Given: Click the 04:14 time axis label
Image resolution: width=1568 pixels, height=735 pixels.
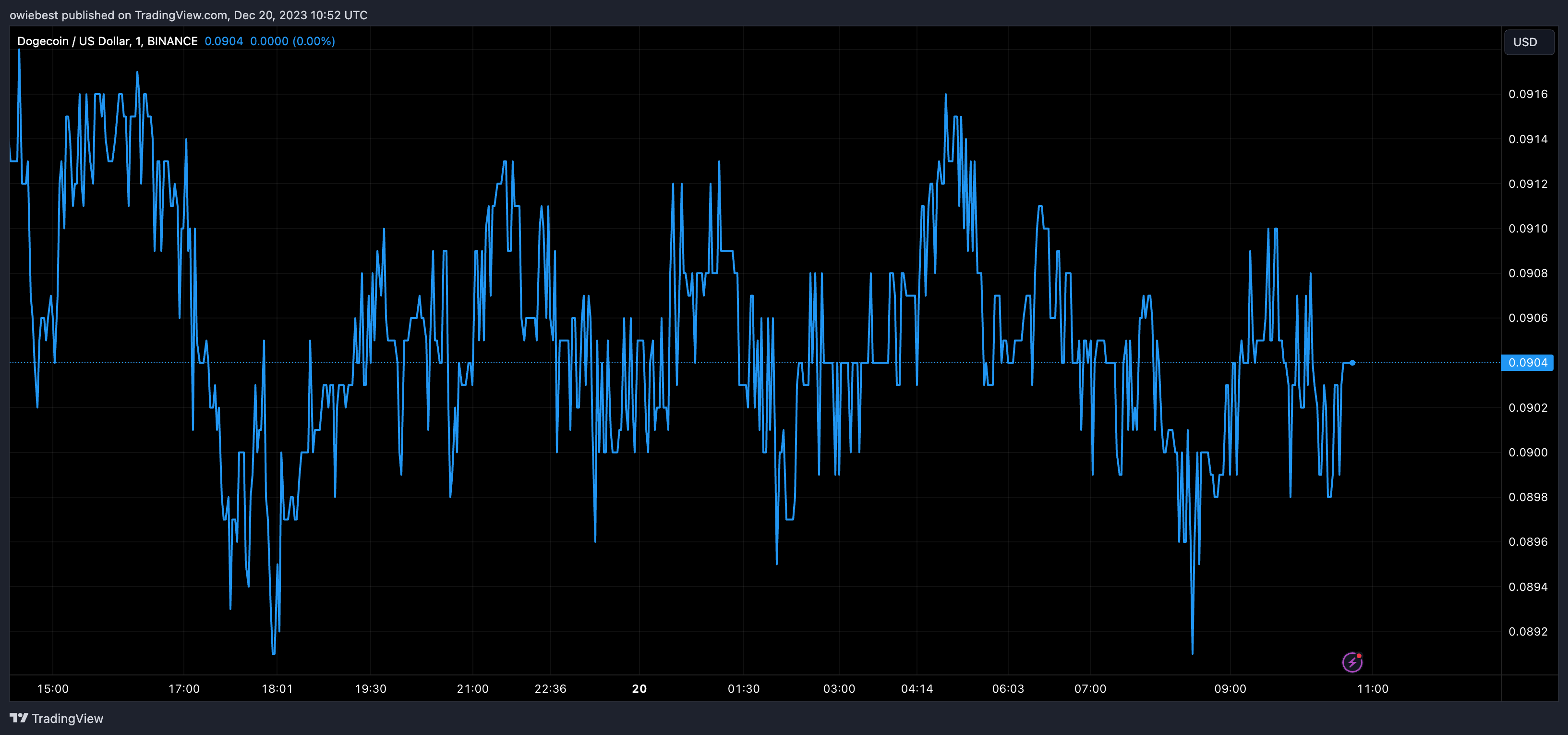Looking at the screenshot, I should (917, 689).
